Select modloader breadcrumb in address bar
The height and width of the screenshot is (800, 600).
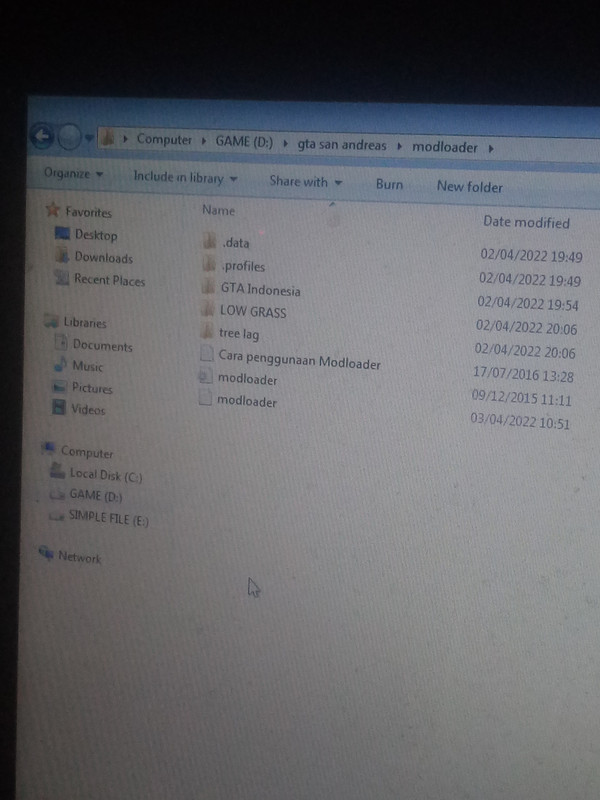coord(444,147)
